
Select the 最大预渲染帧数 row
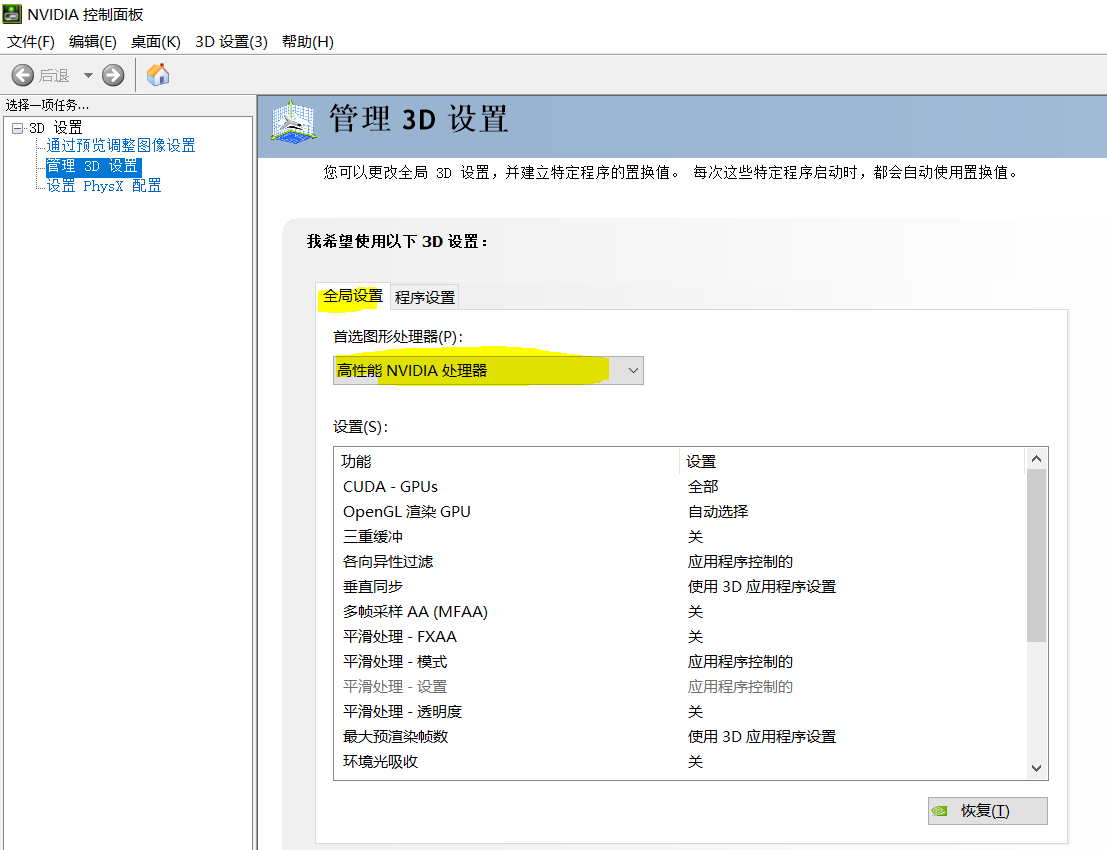[x=681, y=737]
